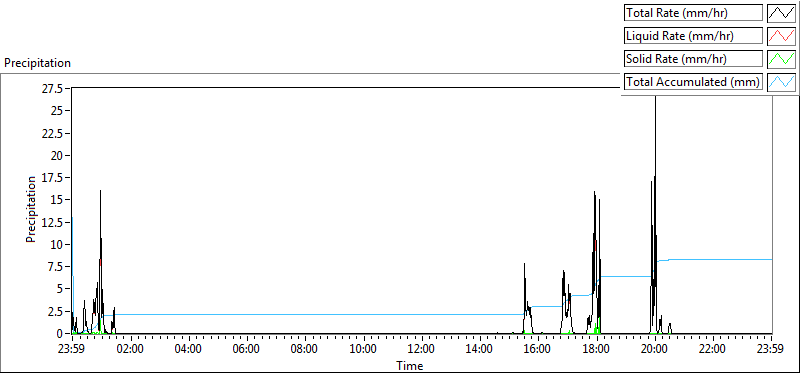Viewport: 800px width, 373px height.
Task: Edit the 0 y-axis minimum value
Action: pos(61,333)
